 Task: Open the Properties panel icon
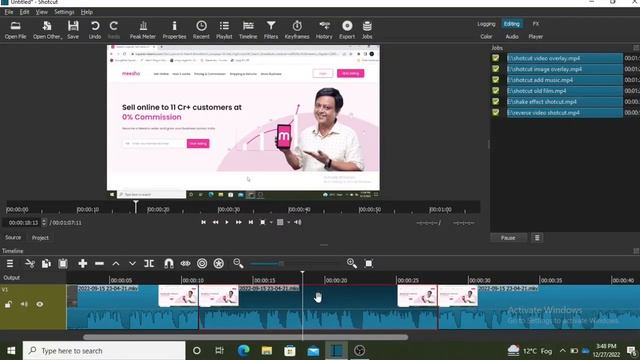tap(174, 30)
